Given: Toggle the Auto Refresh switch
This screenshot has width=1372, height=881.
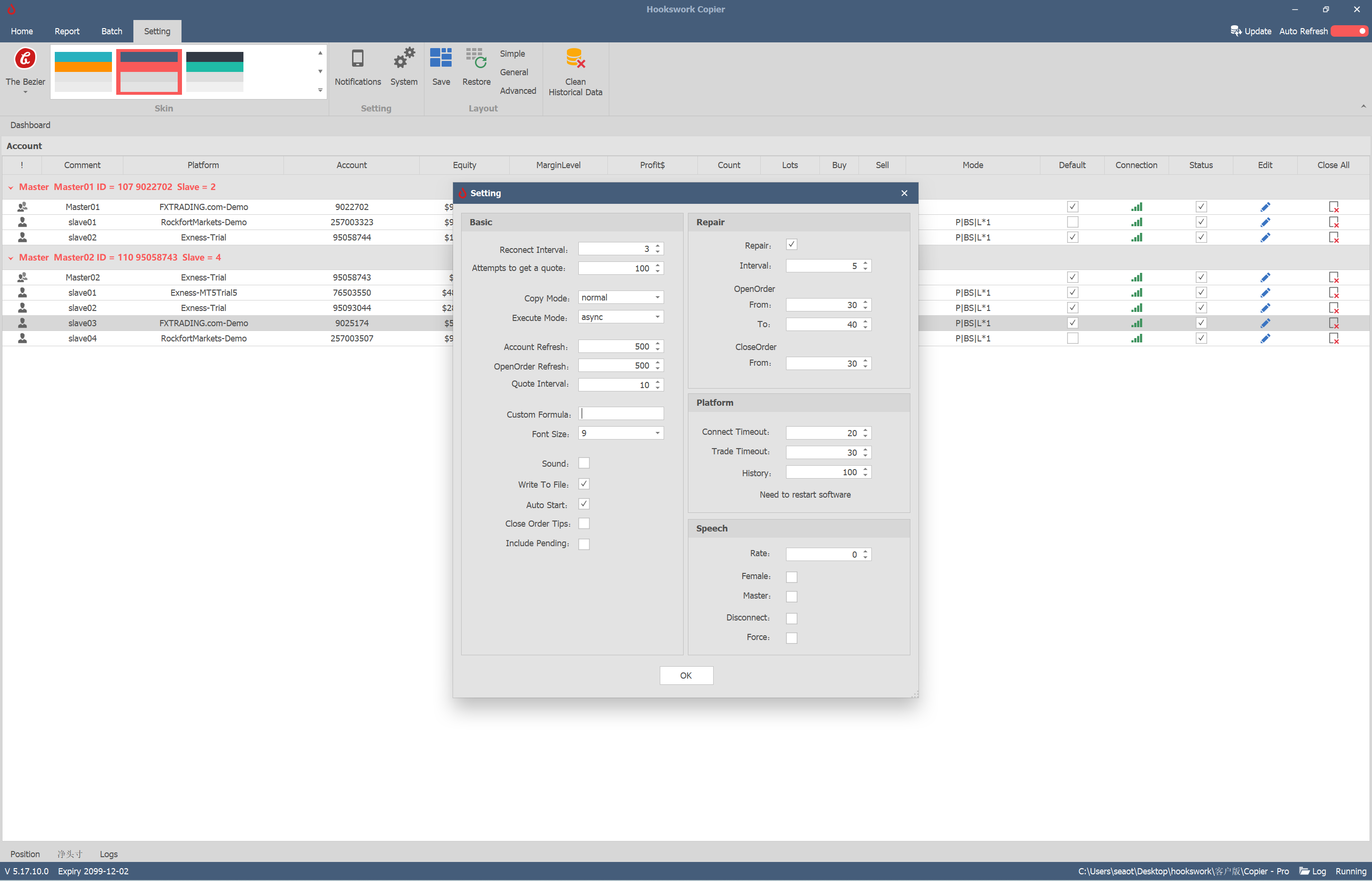Looking at the screenshot, I should (x=1349, y=31).
